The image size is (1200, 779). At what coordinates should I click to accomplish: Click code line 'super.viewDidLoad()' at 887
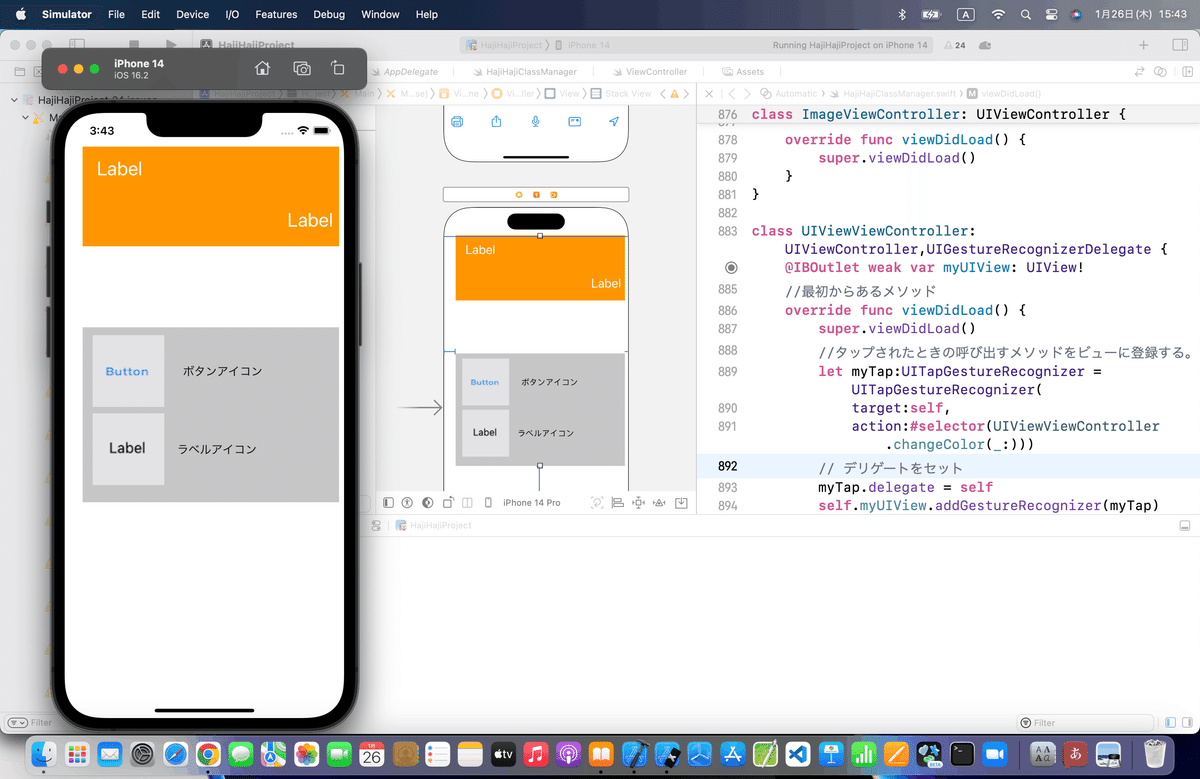tap(896, 329)
